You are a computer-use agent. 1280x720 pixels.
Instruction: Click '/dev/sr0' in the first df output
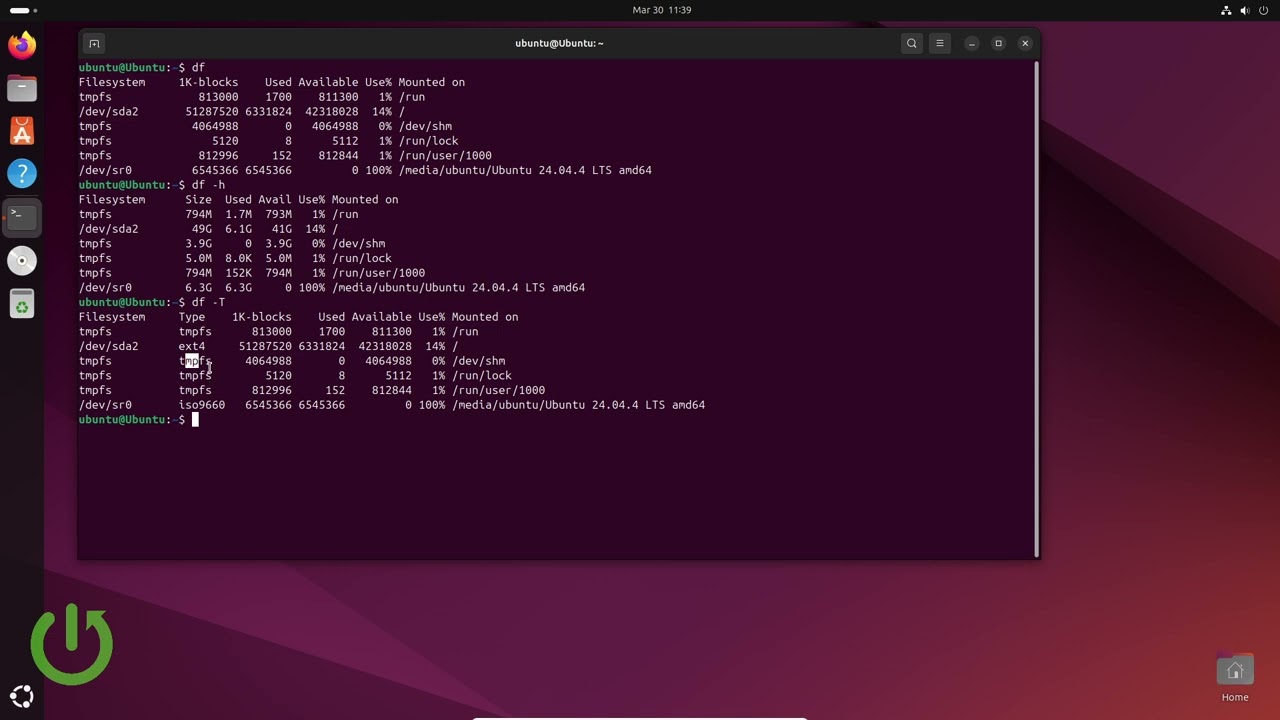105,170
